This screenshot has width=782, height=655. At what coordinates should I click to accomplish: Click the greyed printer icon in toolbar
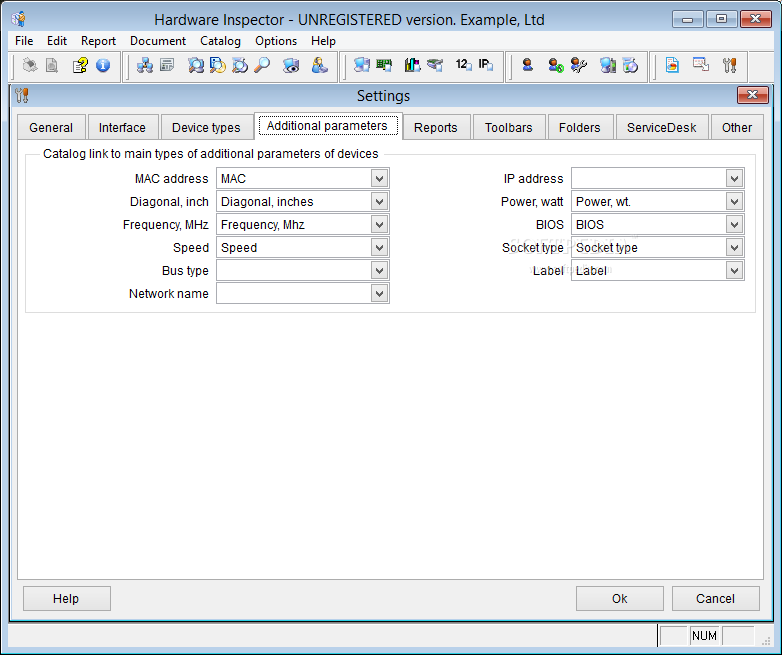coord(29,65)
